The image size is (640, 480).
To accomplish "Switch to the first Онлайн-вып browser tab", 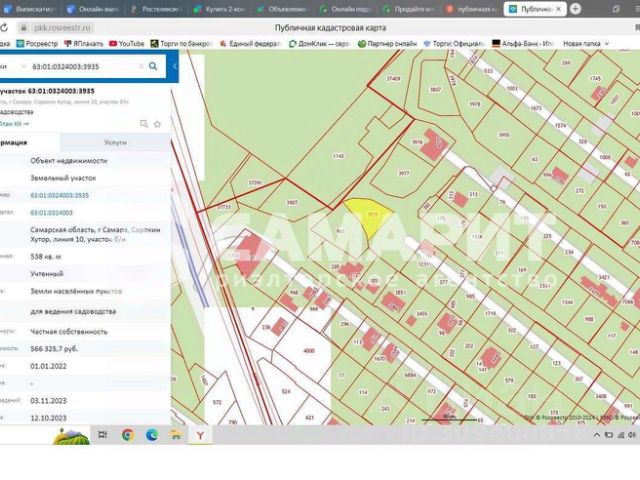I will point(93,9).
